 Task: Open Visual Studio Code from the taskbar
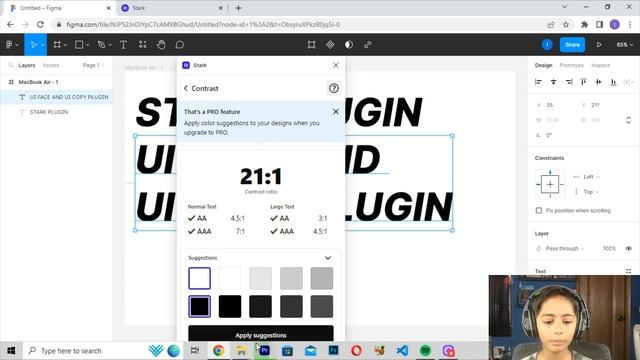pyautogui.click(x=402, y=351)
